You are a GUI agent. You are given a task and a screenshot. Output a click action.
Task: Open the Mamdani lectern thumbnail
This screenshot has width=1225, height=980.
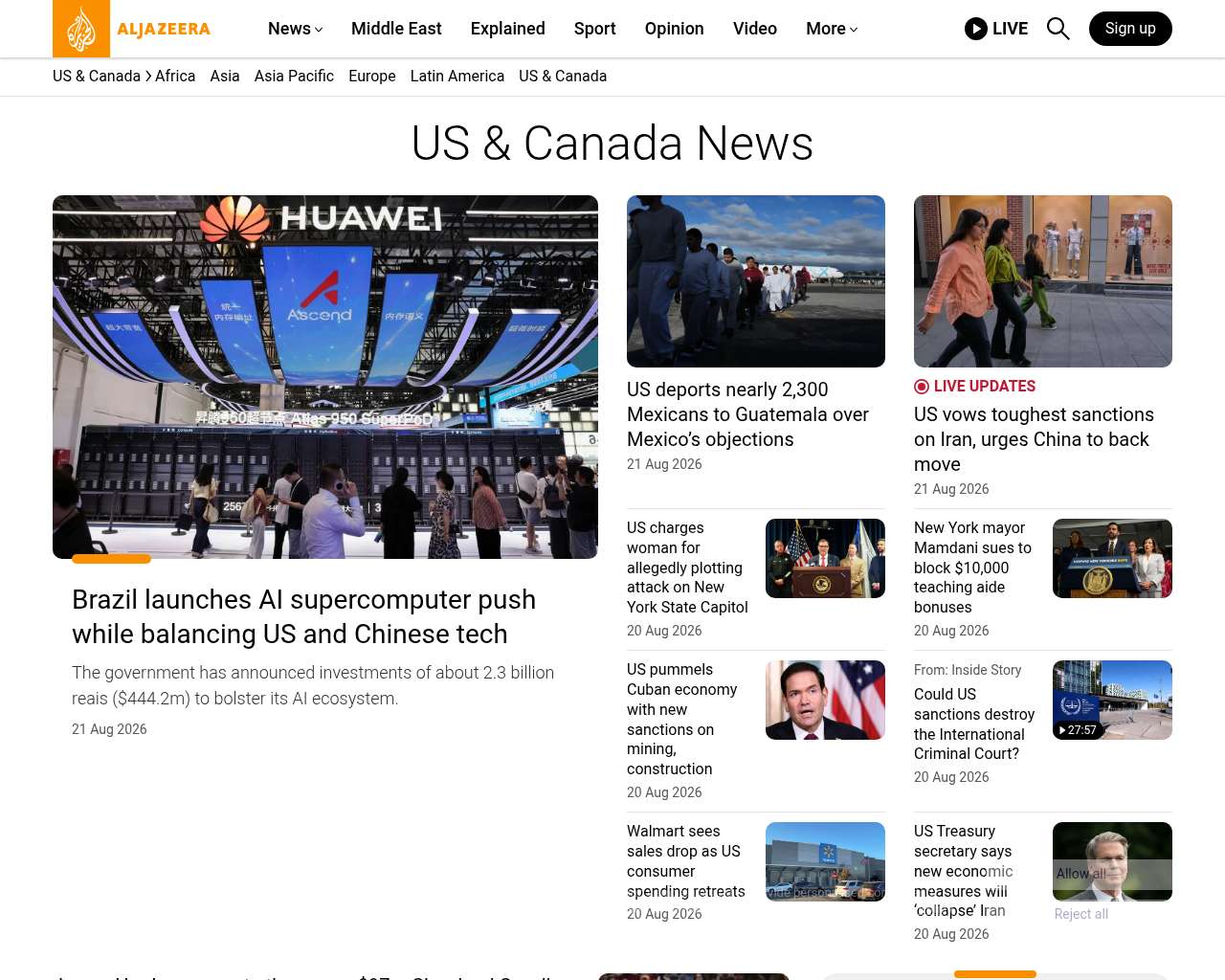click(x=1112, y=558)
